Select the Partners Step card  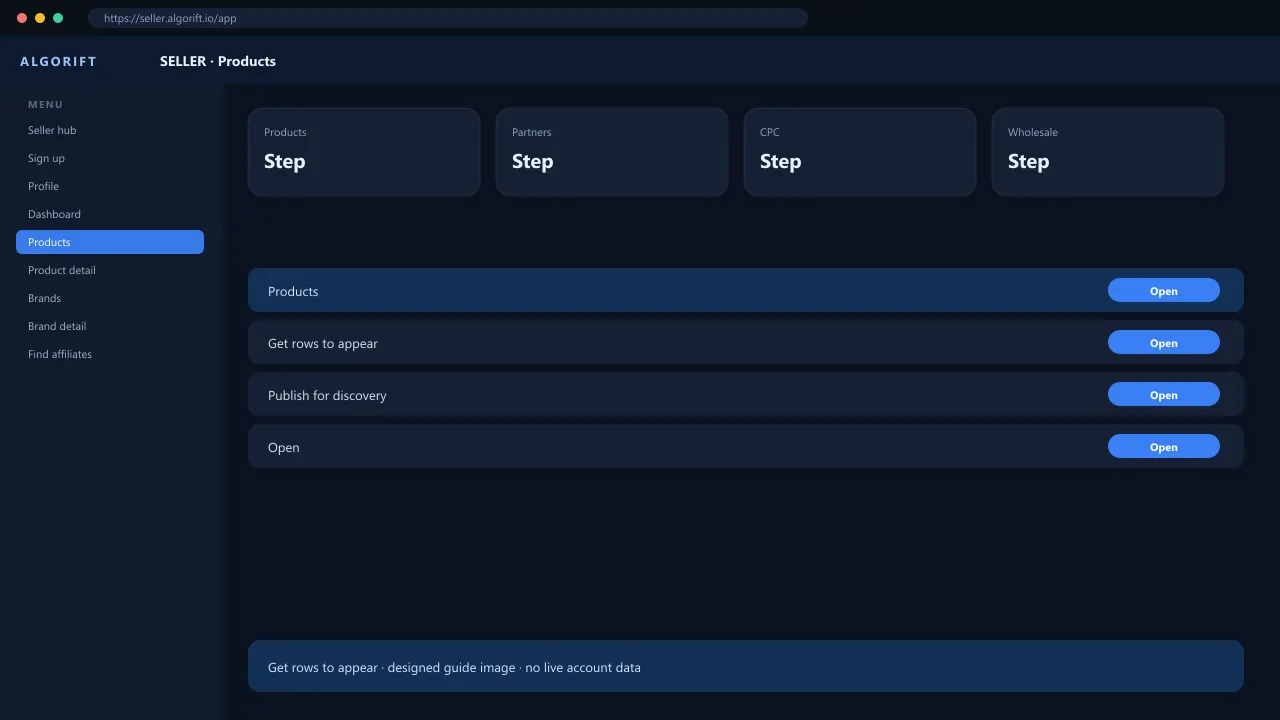[x=612, y=152]
